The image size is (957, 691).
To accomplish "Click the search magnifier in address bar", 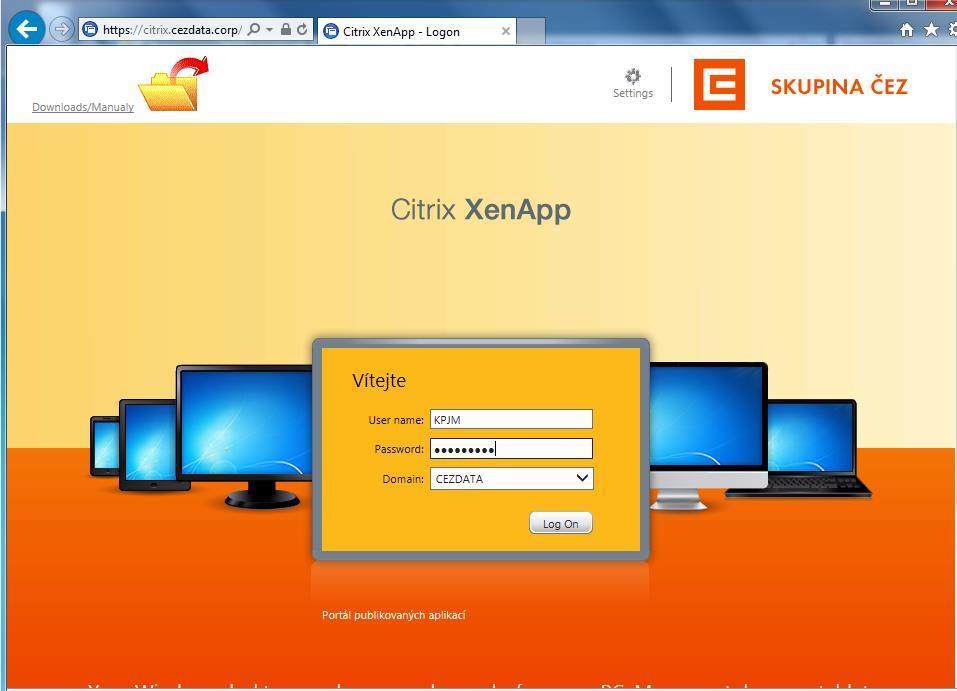I will point(254,29).
